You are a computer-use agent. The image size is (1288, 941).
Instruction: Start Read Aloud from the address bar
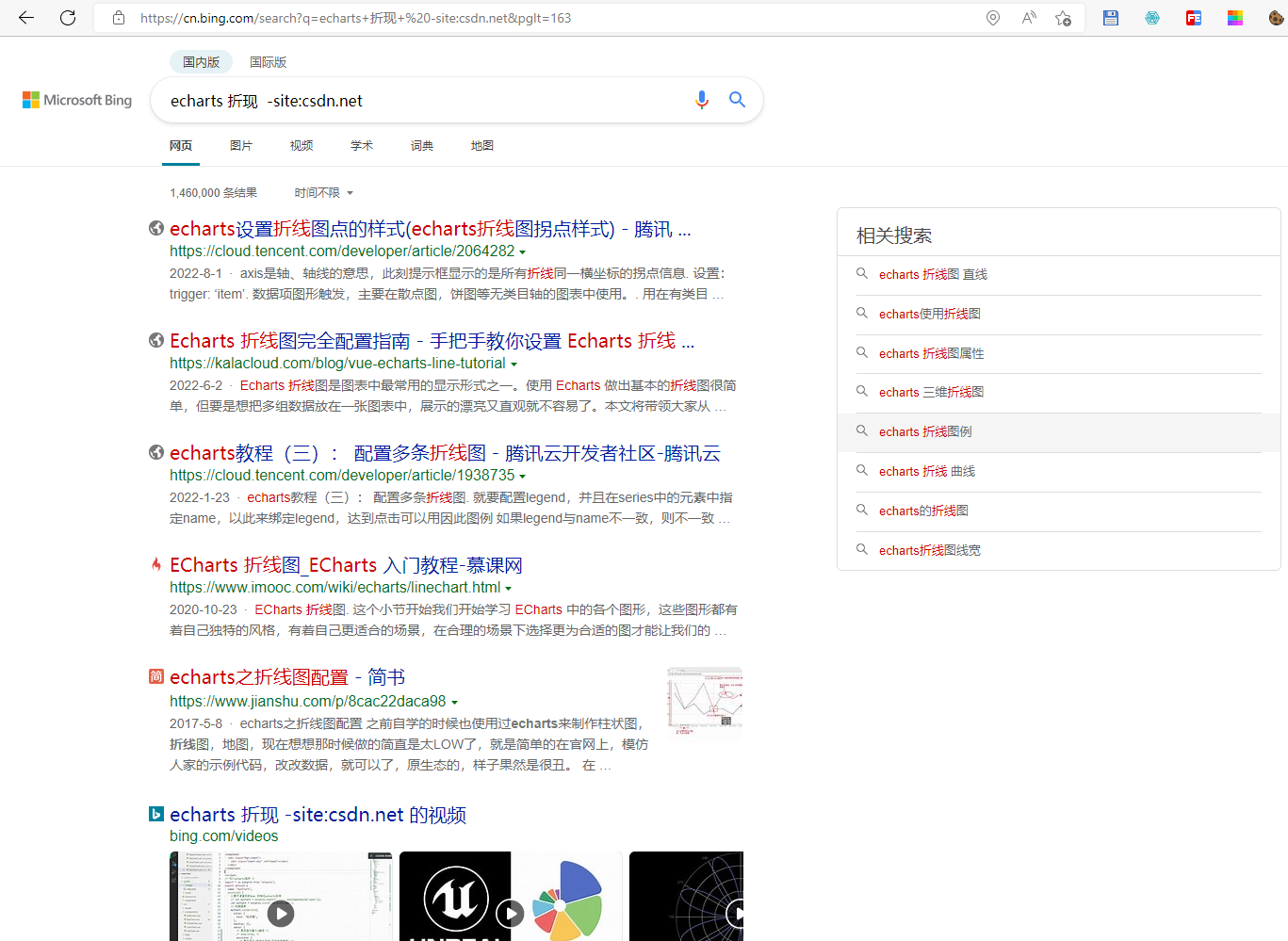point(1027,17)
